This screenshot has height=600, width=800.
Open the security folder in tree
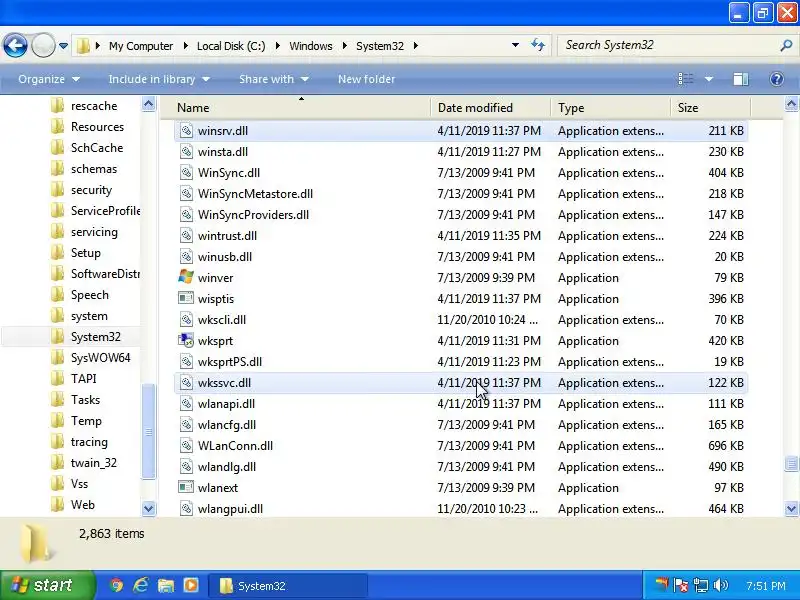point(91,190)
